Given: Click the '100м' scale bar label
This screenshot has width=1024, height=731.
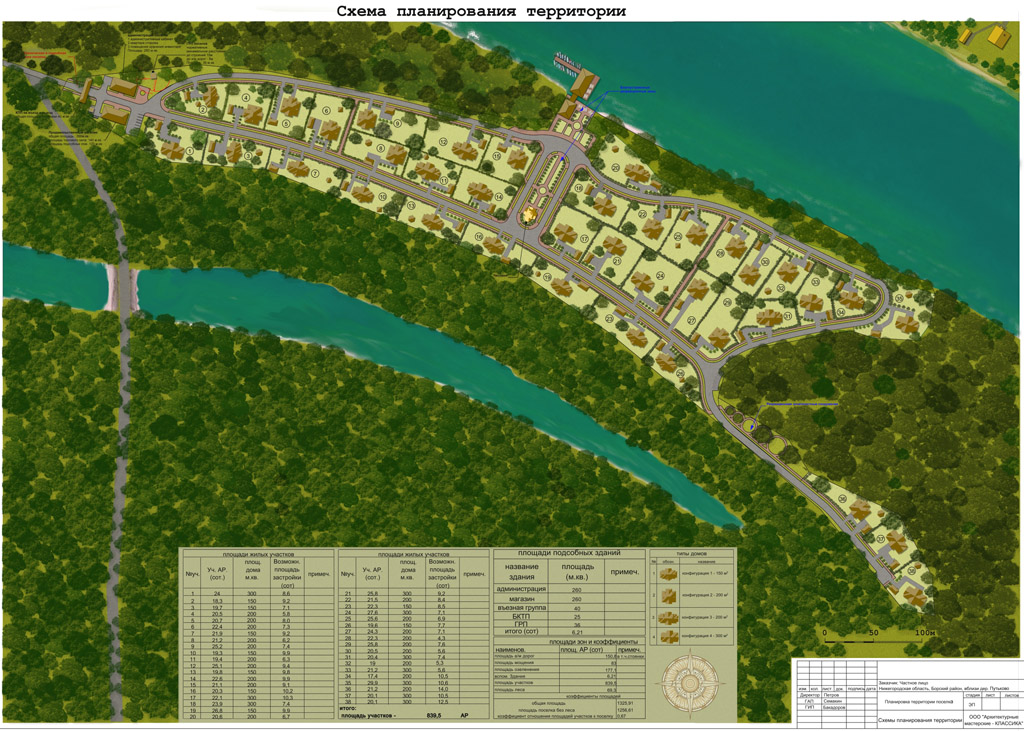Looking at the screenshot, I should pos(926,634).
